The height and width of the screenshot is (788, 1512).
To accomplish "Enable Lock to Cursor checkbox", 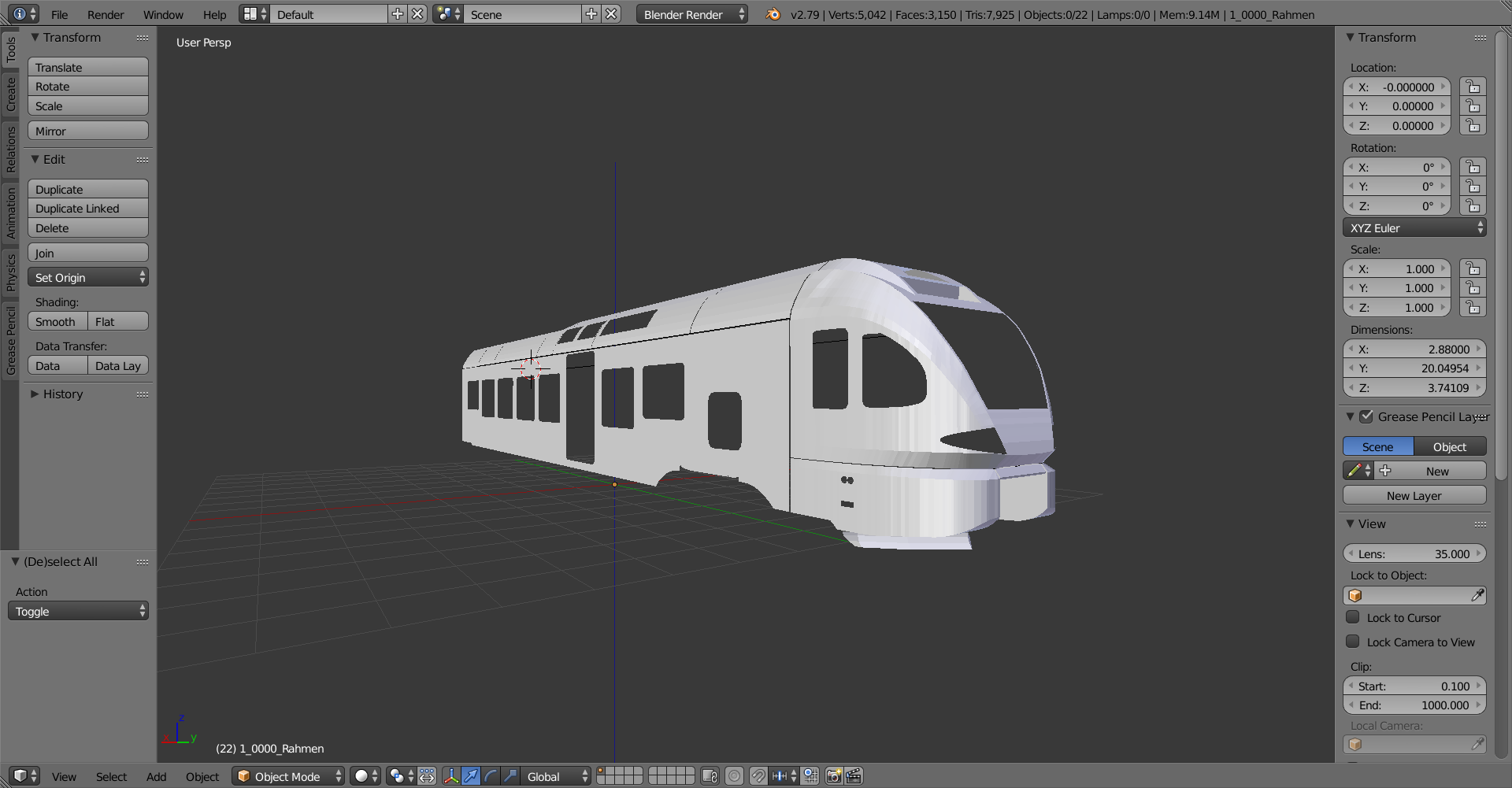I will [1353, 617].
